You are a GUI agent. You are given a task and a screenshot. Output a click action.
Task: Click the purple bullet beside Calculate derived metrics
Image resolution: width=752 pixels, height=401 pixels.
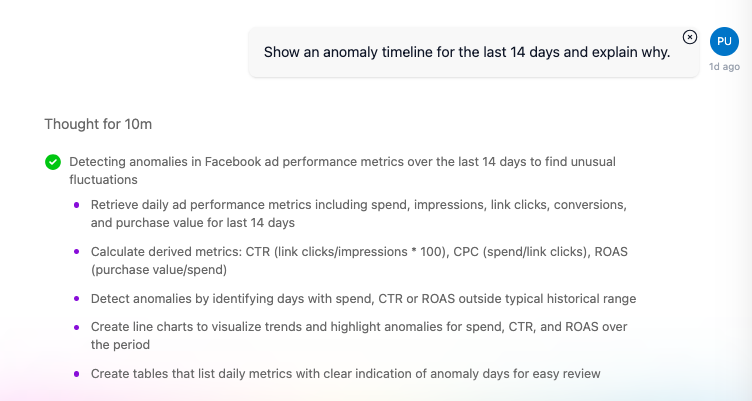point(76,252)
